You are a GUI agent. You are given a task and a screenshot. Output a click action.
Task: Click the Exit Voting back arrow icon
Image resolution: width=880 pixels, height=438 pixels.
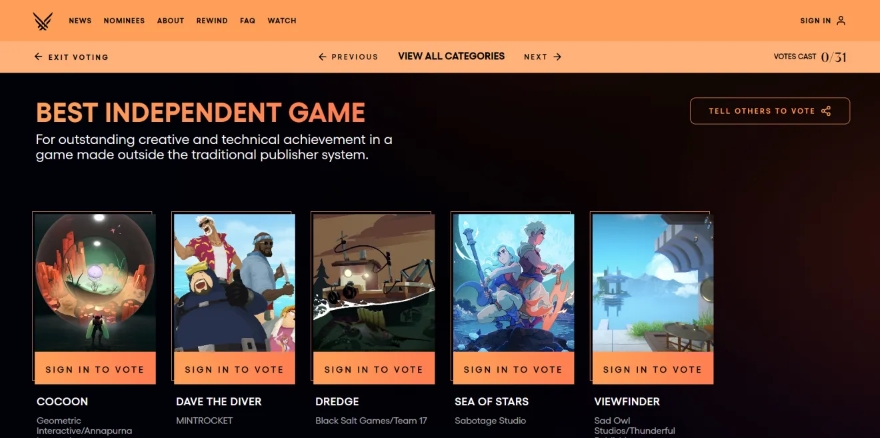(x=38, y=57)
